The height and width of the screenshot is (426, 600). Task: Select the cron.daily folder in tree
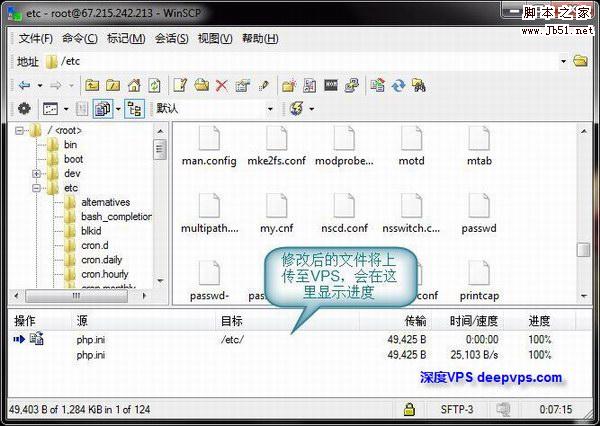[x=104, y=260]
